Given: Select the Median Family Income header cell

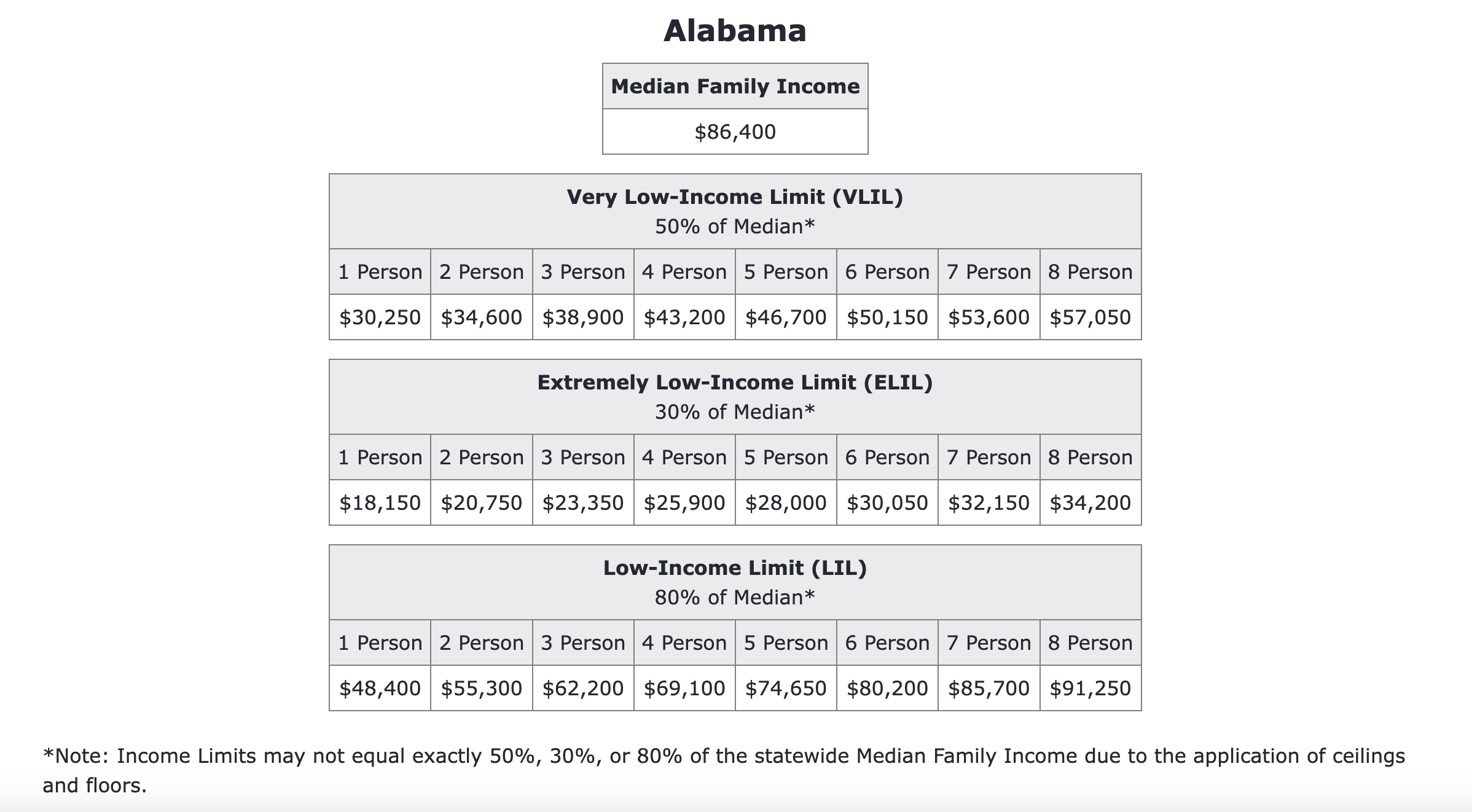Looking at the screenshot, I should pyautogui.click(x=735, y=87).
